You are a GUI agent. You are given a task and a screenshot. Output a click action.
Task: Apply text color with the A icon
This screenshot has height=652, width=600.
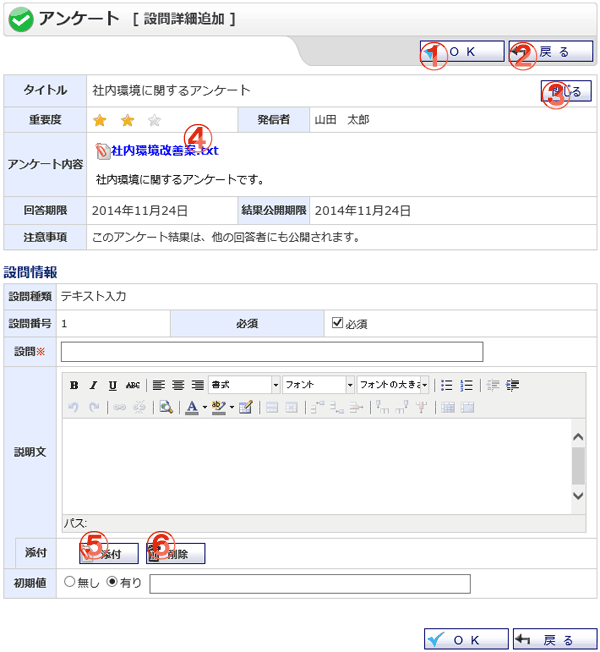(192, 407)
